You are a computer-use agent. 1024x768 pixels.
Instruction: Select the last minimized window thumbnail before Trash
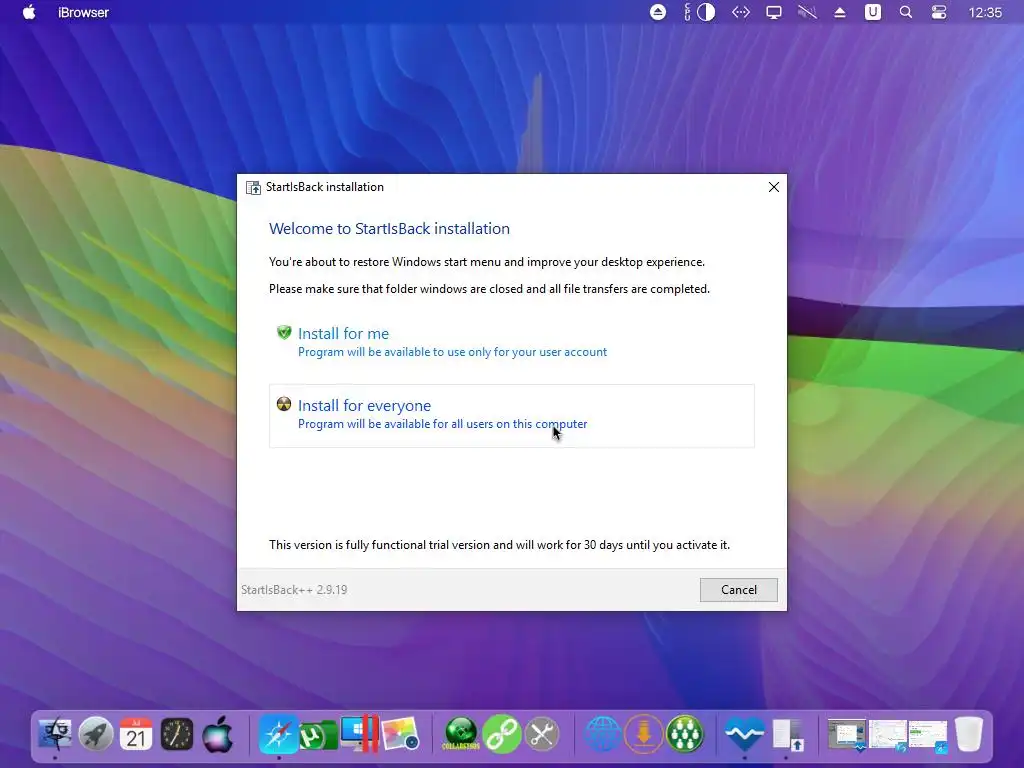click(x=927, y=737)
